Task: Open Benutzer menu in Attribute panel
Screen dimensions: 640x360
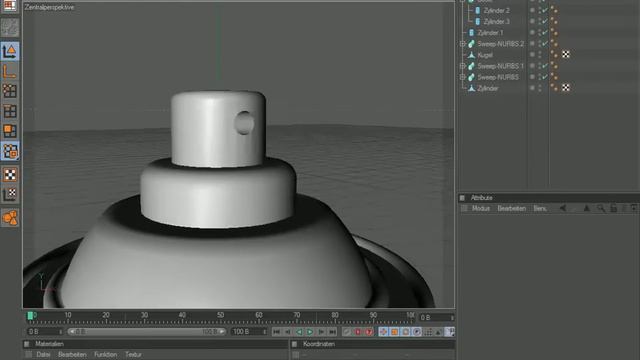Action: 540,208
